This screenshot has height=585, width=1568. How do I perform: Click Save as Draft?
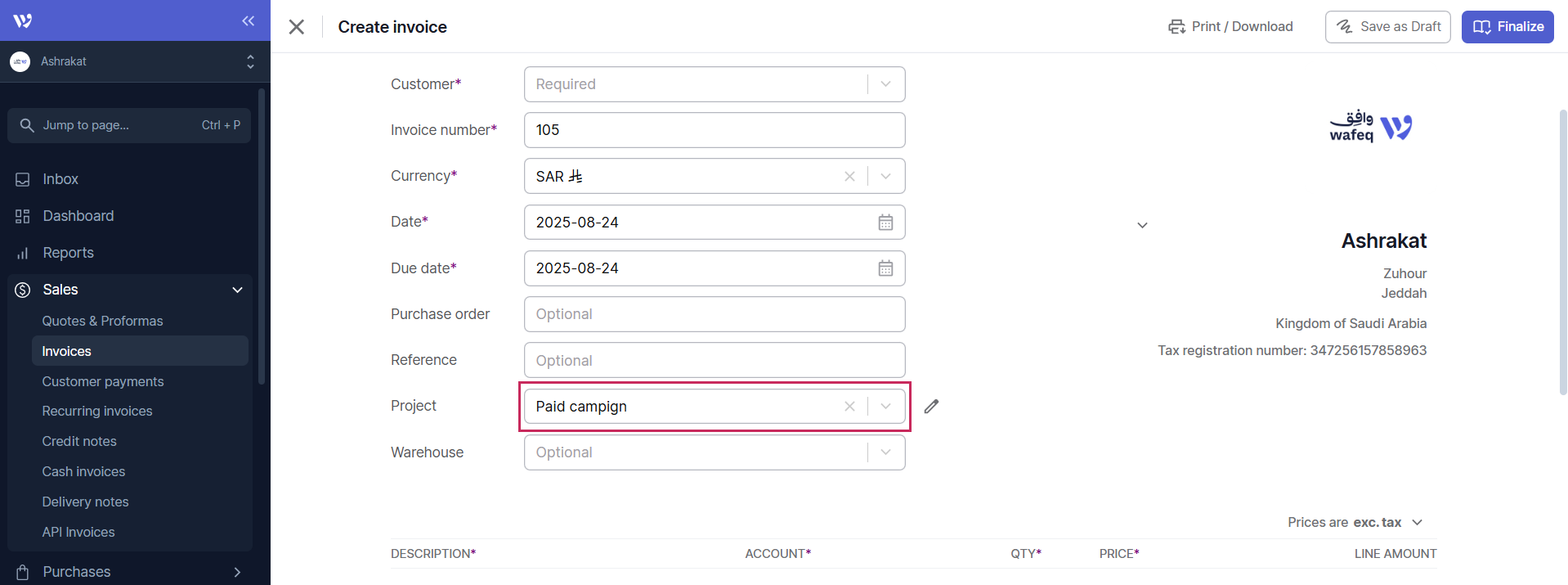coord(1387,26)
